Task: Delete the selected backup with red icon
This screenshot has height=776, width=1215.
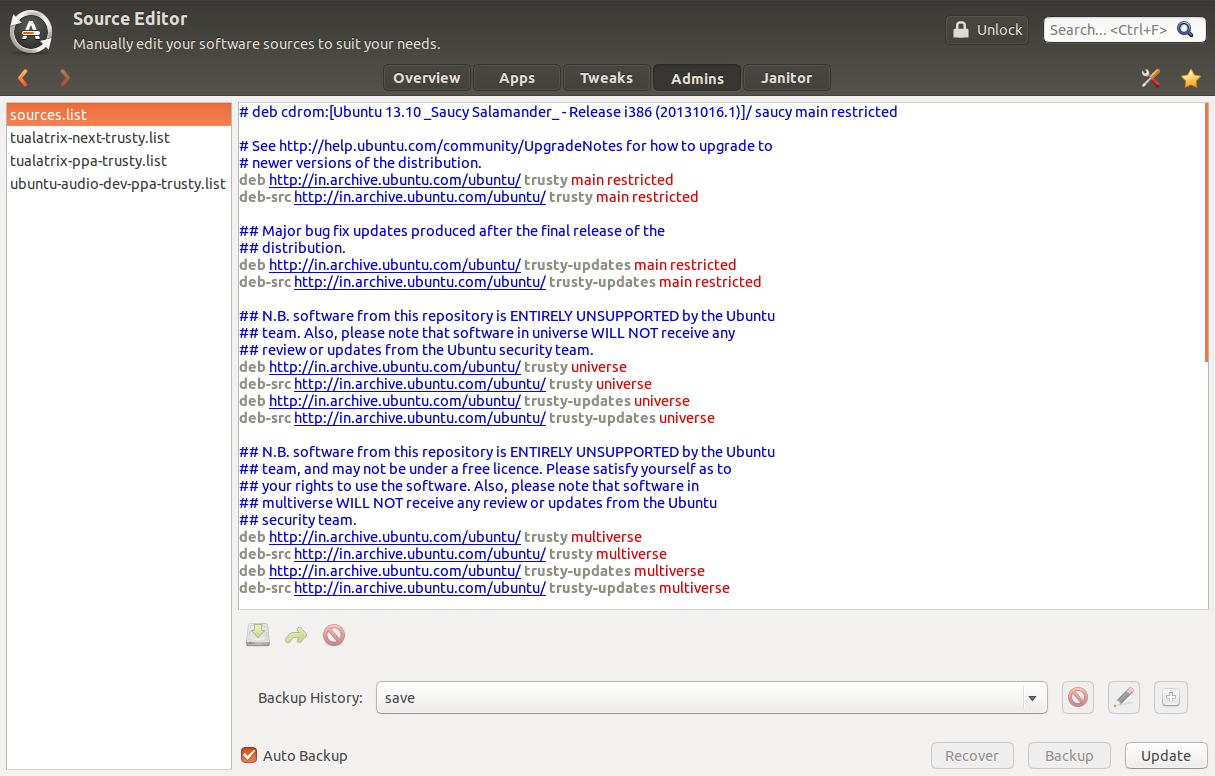Action: pyautogui.click(x=1077, y=697)
